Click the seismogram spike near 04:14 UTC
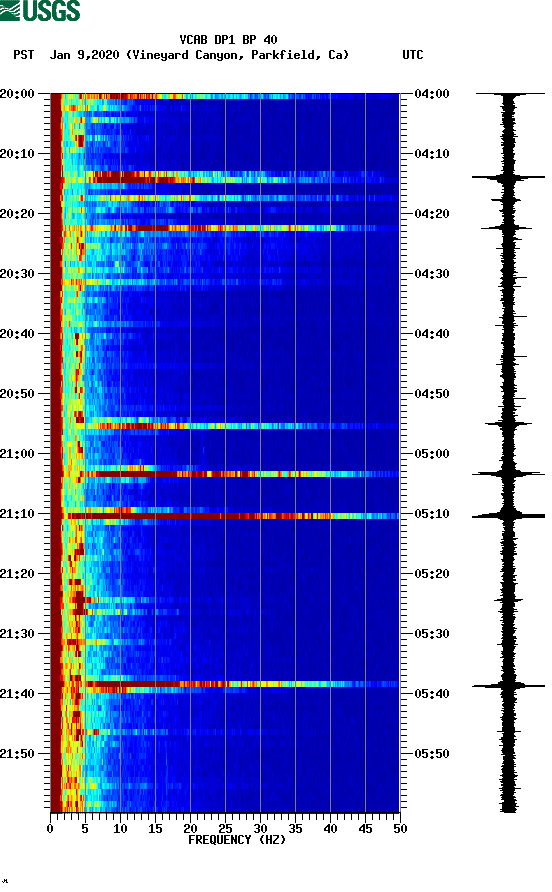The height and width of the screenshot is (892, 552). [508, 177]
